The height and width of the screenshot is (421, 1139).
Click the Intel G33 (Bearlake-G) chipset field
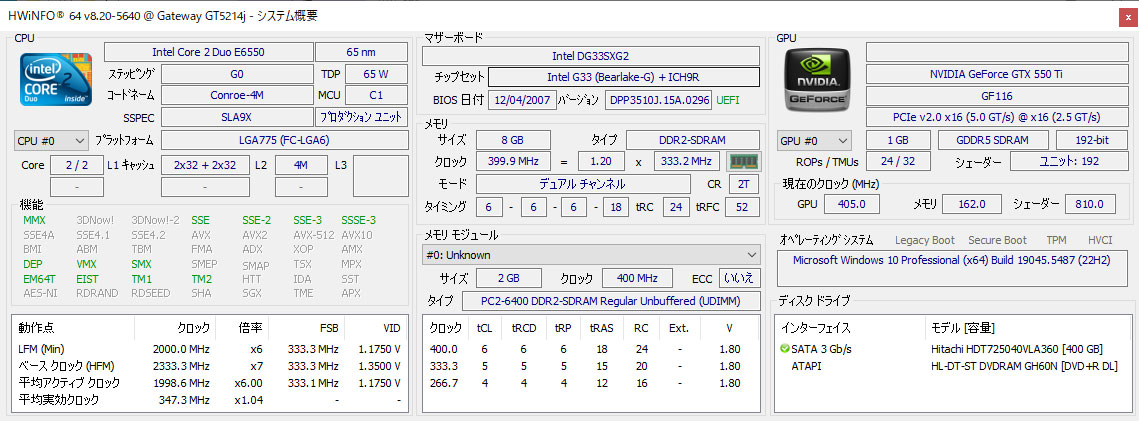coord(624,77)
